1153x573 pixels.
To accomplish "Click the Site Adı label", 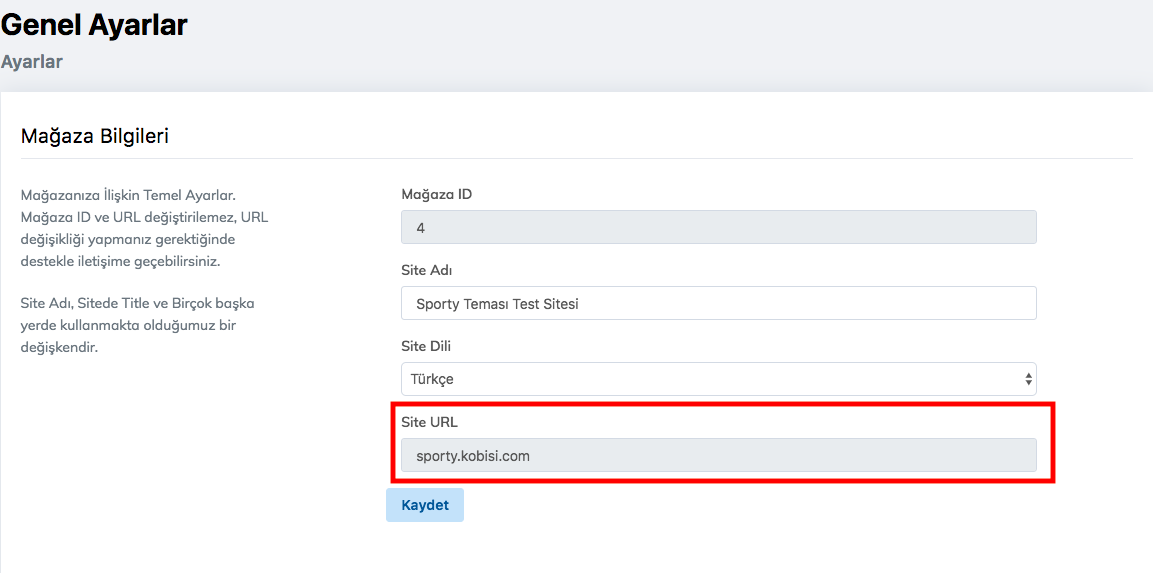I will (428, 270).
